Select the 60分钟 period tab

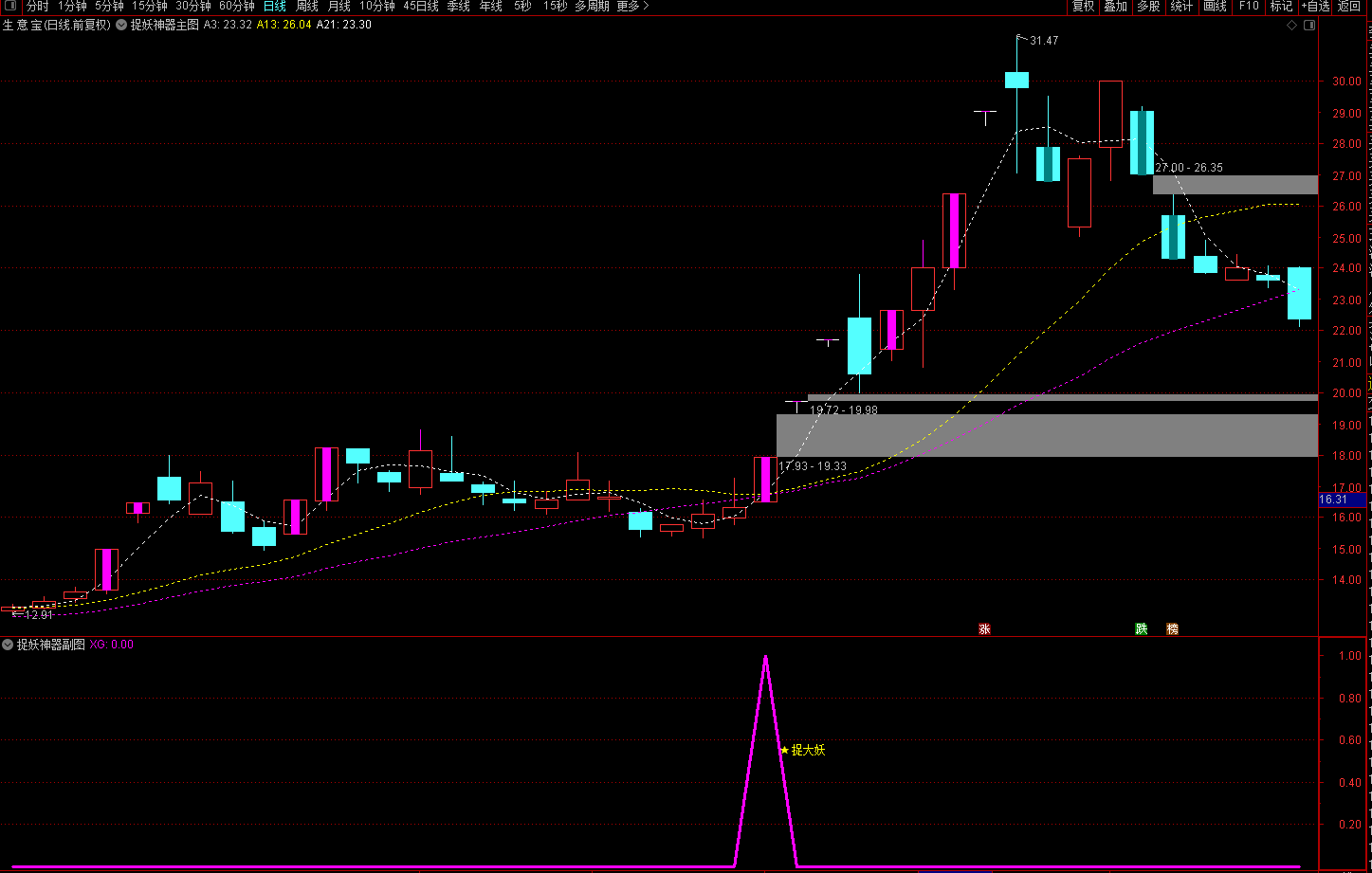click(x=236, y=7)
